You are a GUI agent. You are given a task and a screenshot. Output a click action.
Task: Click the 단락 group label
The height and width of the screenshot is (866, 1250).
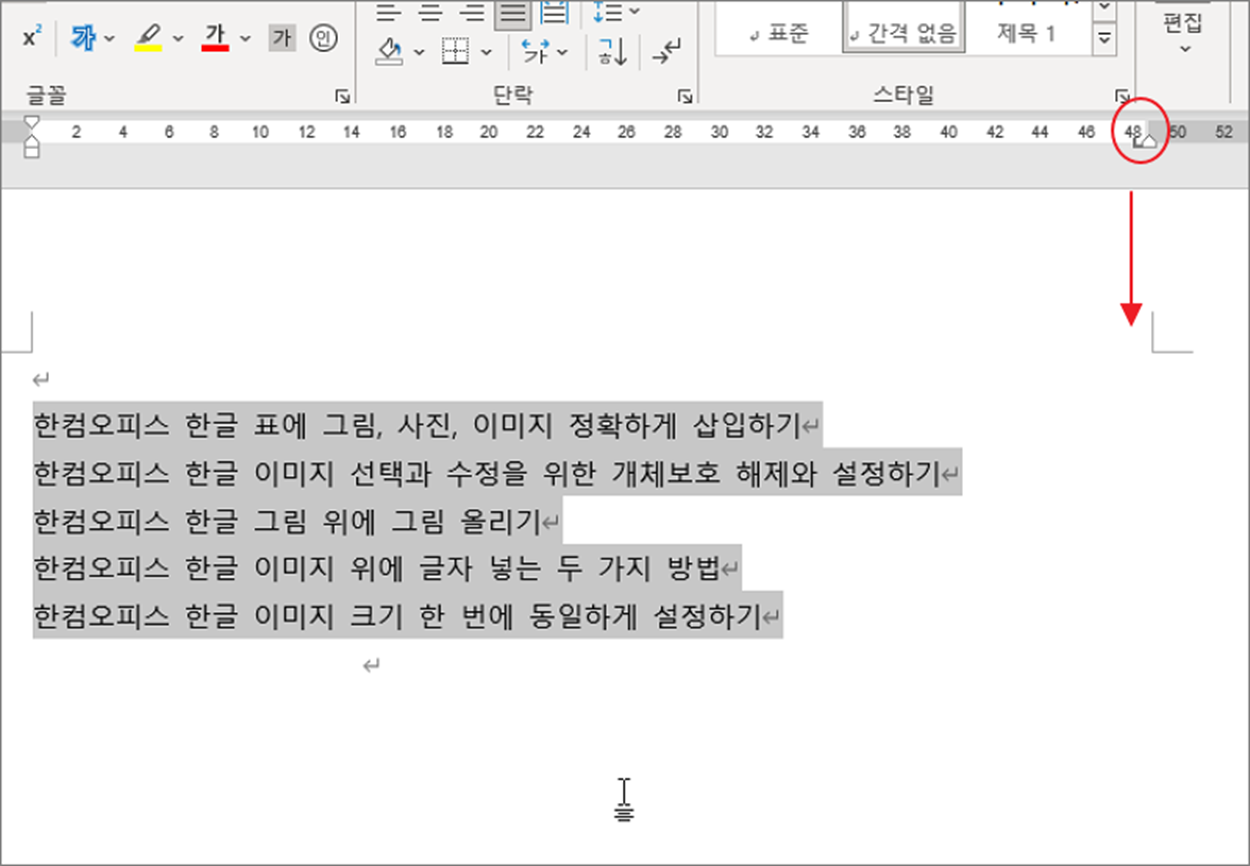click(x=514, y=95)
